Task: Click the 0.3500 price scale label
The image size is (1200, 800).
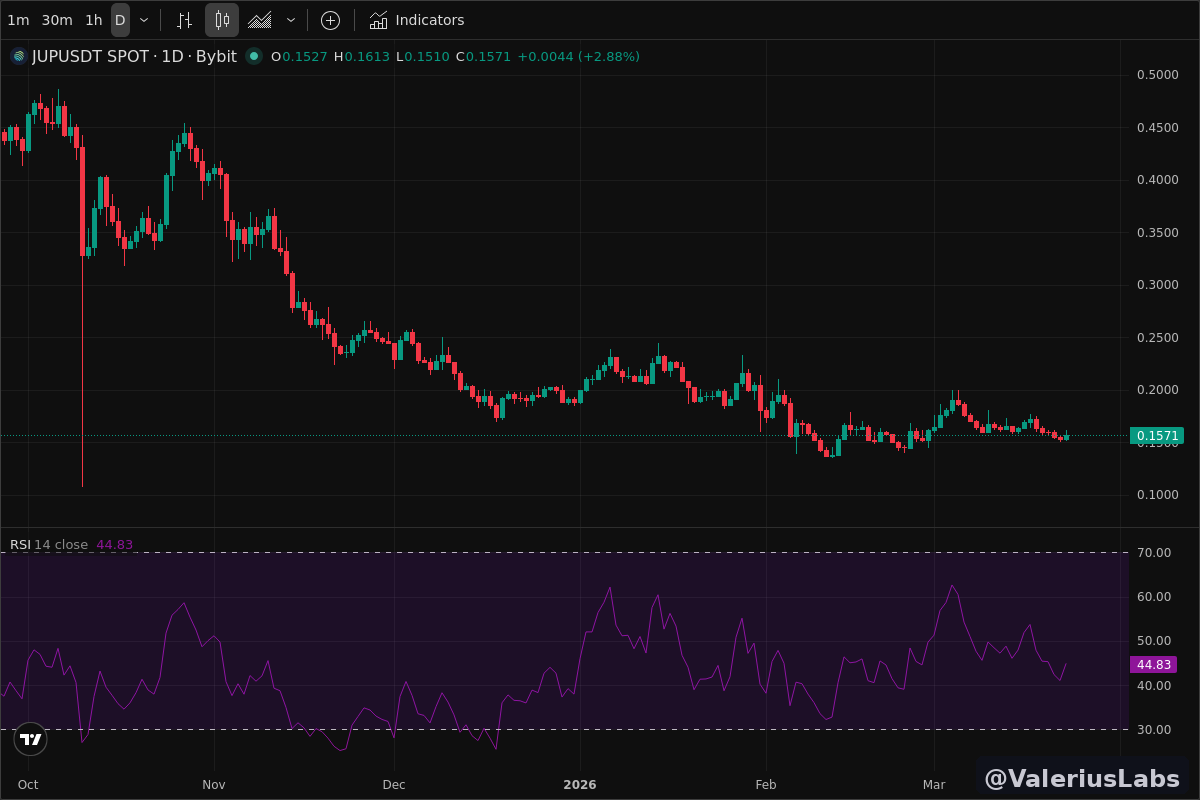Action: coord(1157,232)
